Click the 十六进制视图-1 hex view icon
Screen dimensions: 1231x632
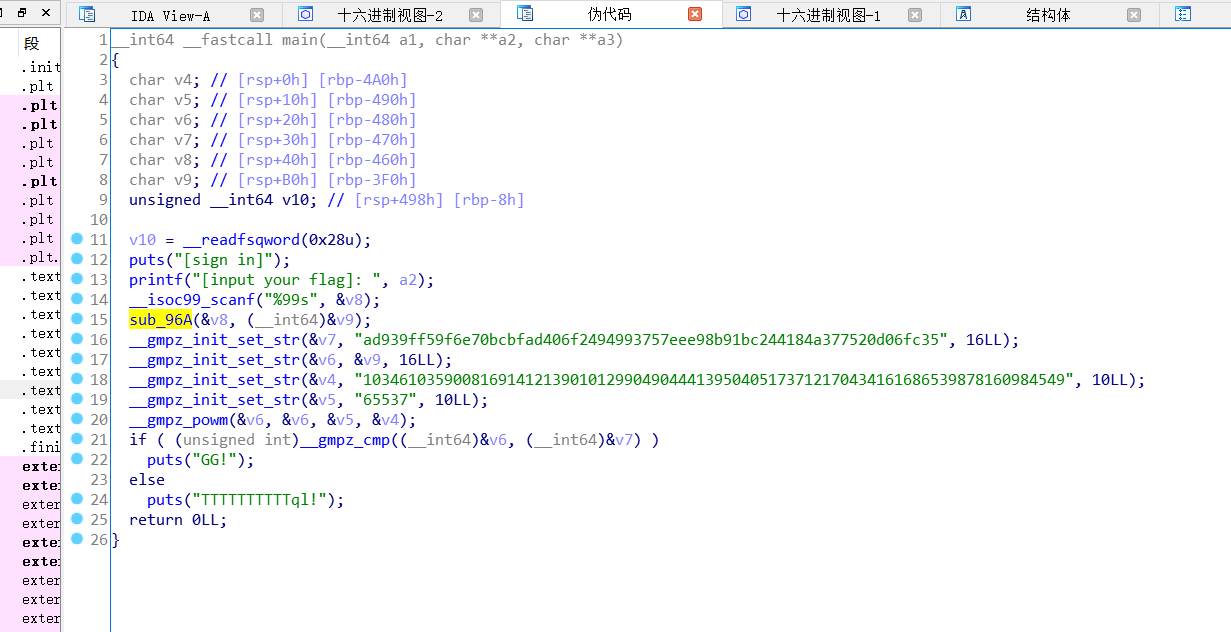tap(743, 15)
